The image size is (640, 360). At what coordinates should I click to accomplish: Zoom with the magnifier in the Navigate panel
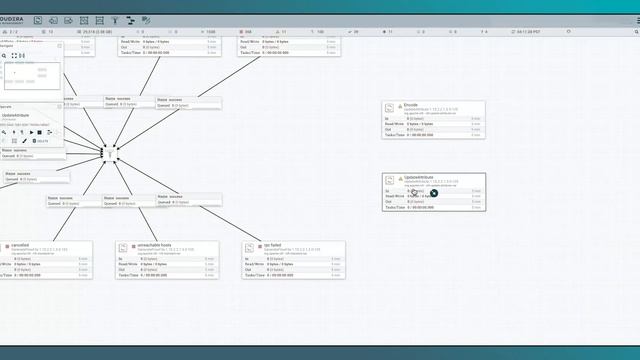[4, 56]
